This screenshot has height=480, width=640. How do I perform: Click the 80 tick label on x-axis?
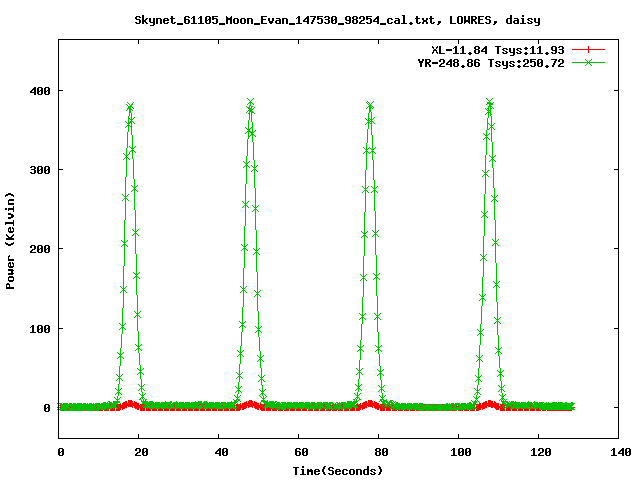379,452
